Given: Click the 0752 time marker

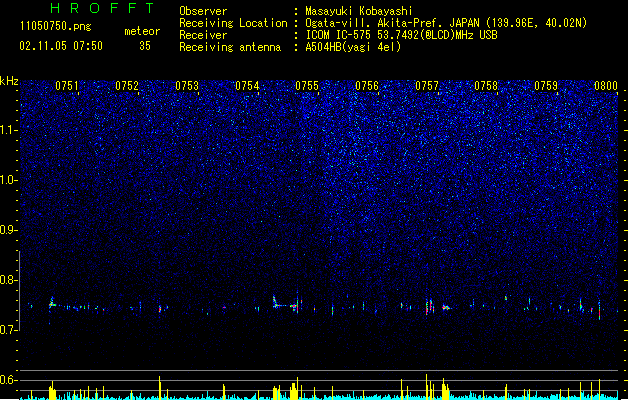Looking at the screenshot, I should (x=127, y=86).
